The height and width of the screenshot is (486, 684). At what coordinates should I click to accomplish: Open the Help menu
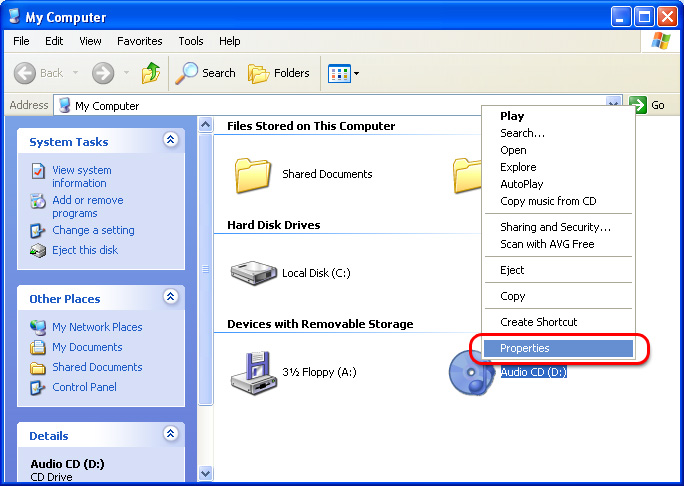[229, 41]
